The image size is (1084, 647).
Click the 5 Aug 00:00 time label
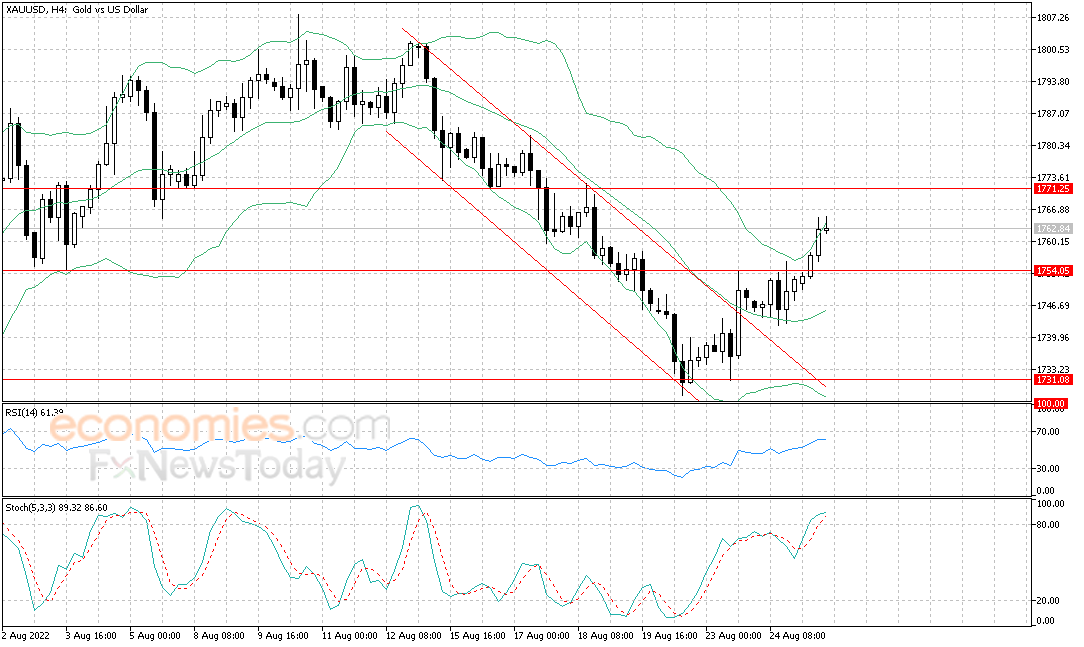pos(155,636)
